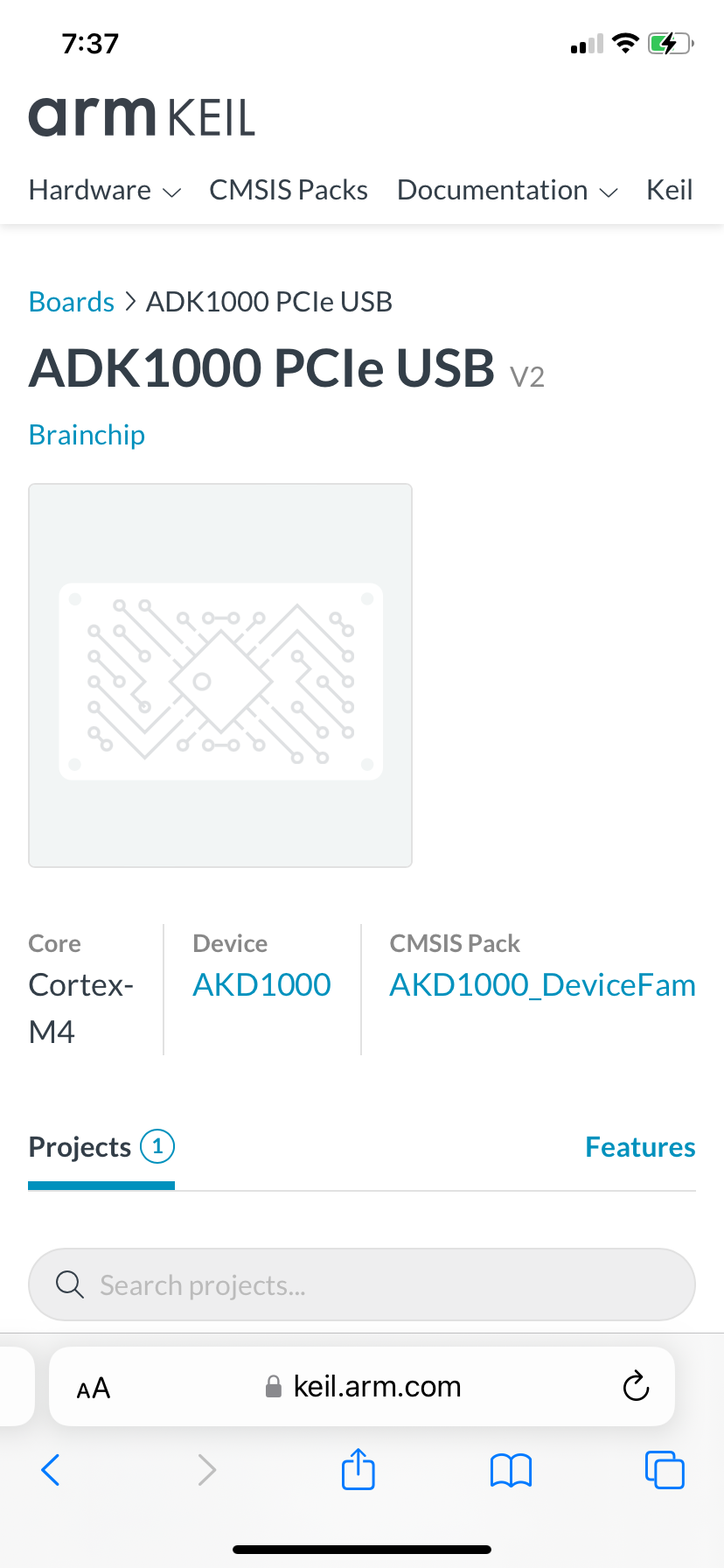The image size is (724, 1568).
Task: Expand the Documentation dropdown menu
Action: click(x=507, y=190)
